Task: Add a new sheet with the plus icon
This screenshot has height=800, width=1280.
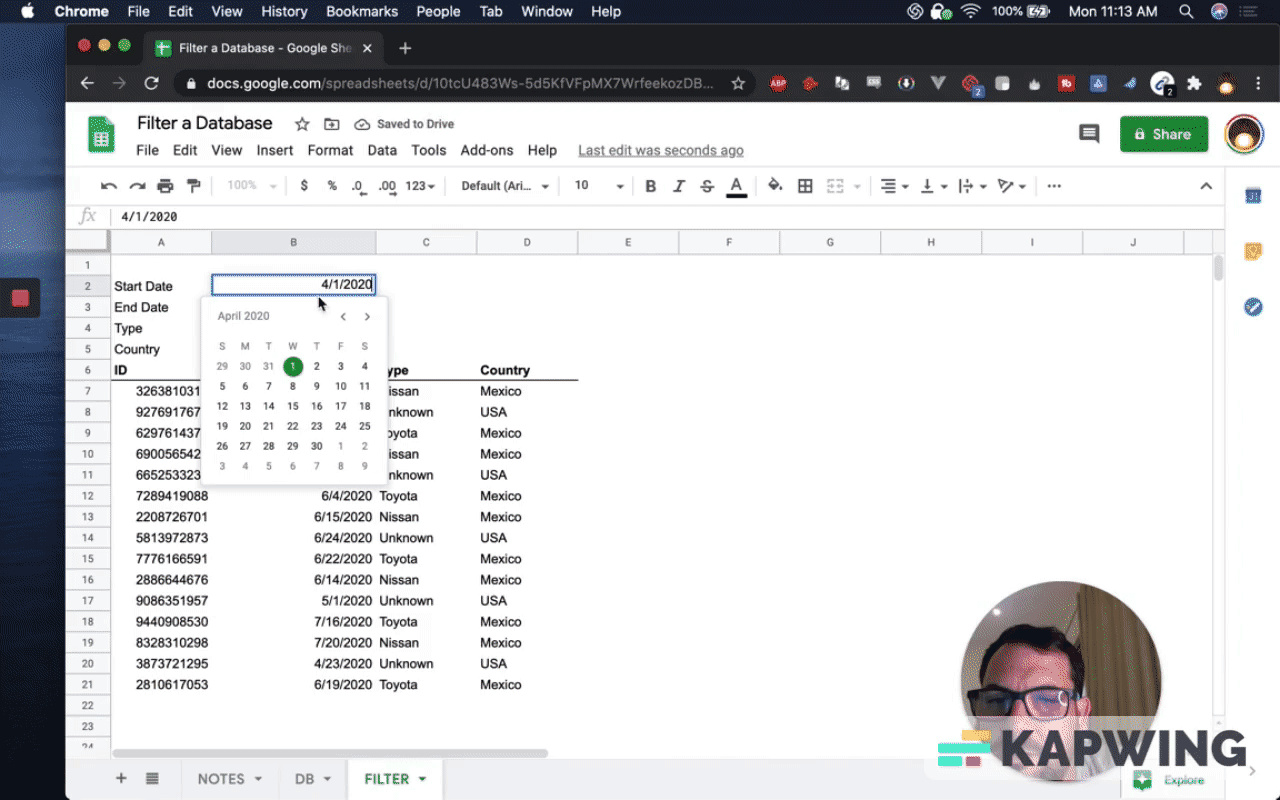Action: pos(121,778)
